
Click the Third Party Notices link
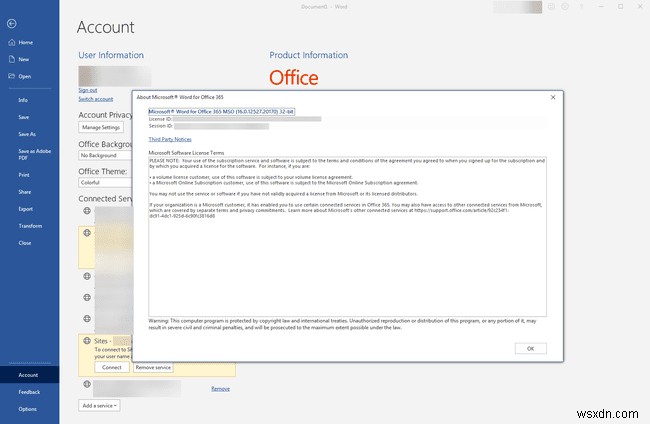point(170,139)
